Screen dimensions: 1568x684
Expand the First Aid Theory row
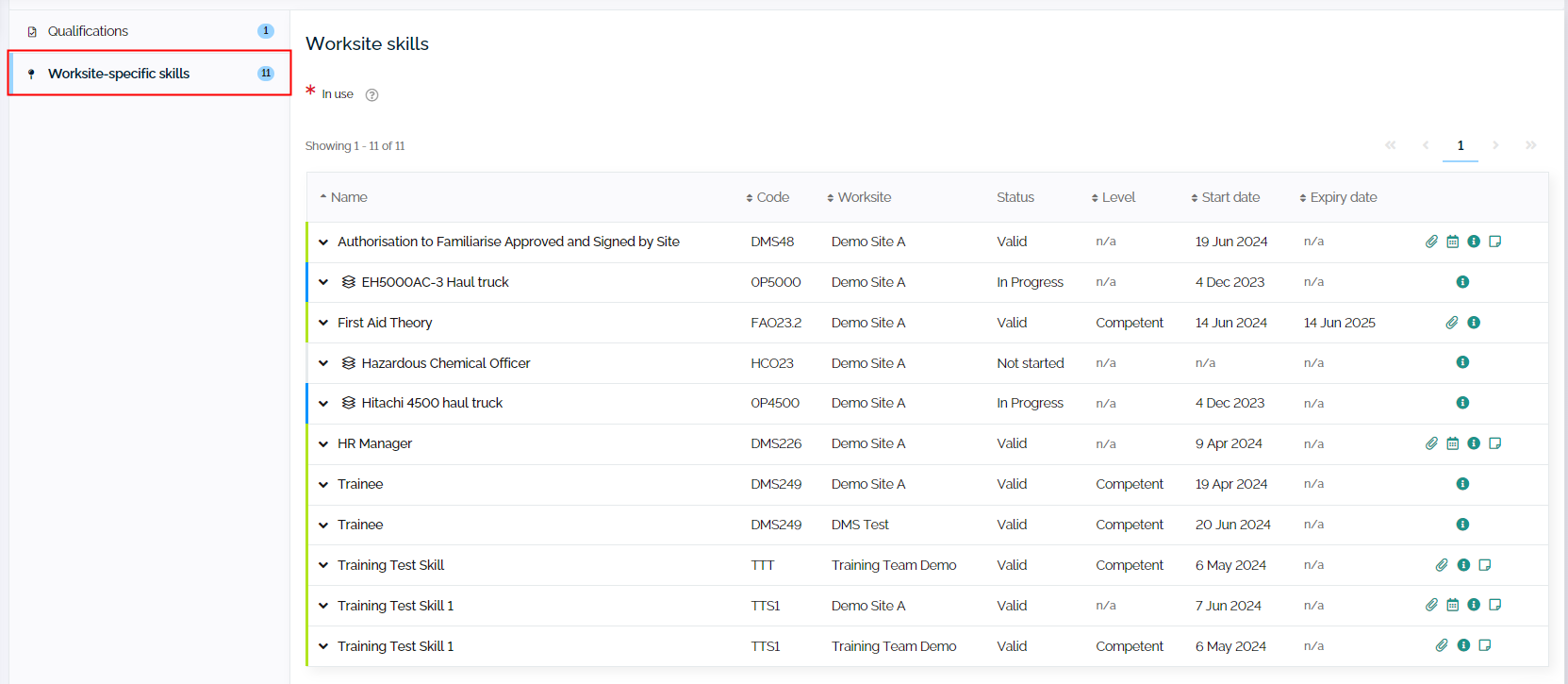(x=323, y=323)
